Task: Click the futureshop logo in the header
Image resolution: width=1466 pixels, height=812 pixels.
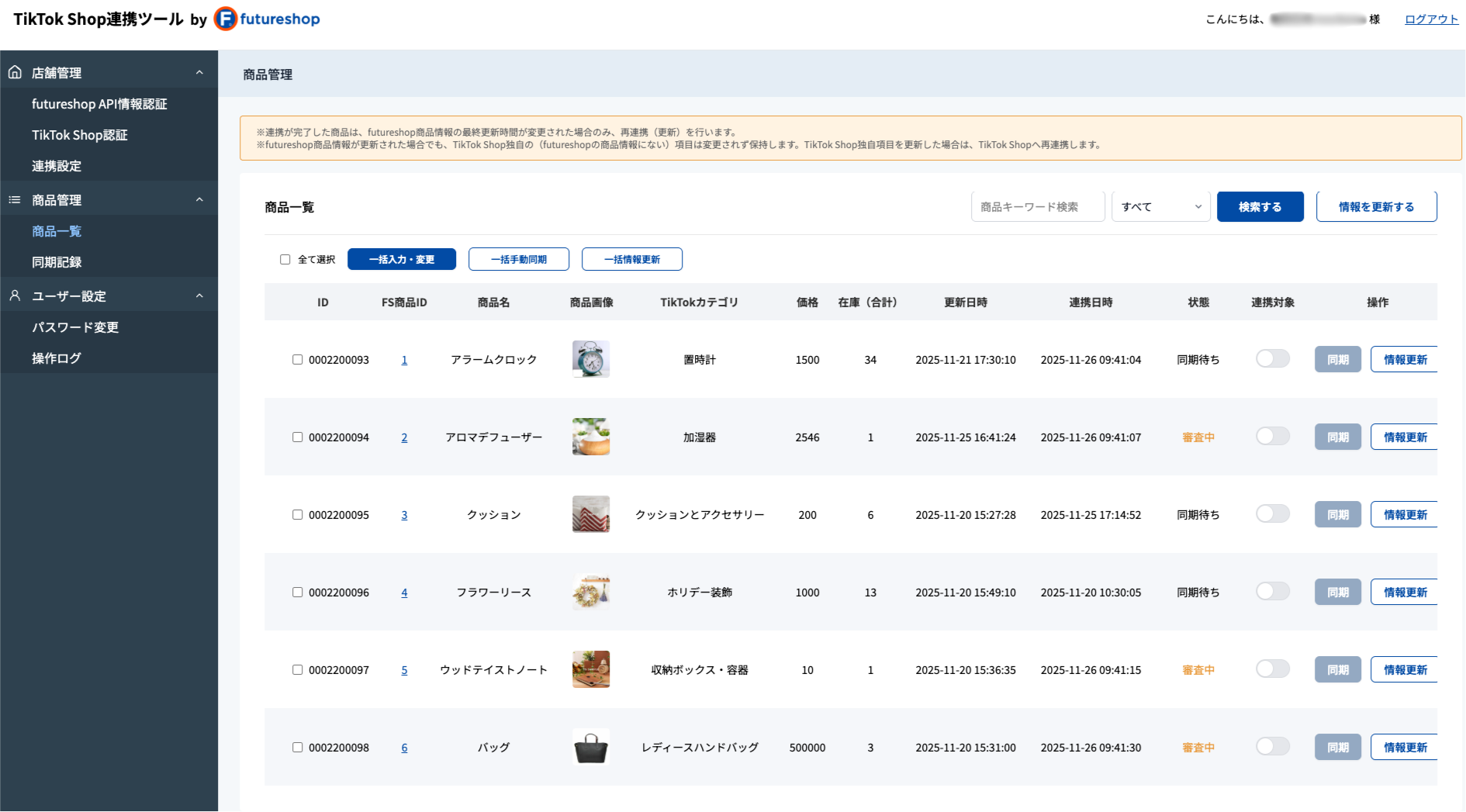Action: (266, 19)
